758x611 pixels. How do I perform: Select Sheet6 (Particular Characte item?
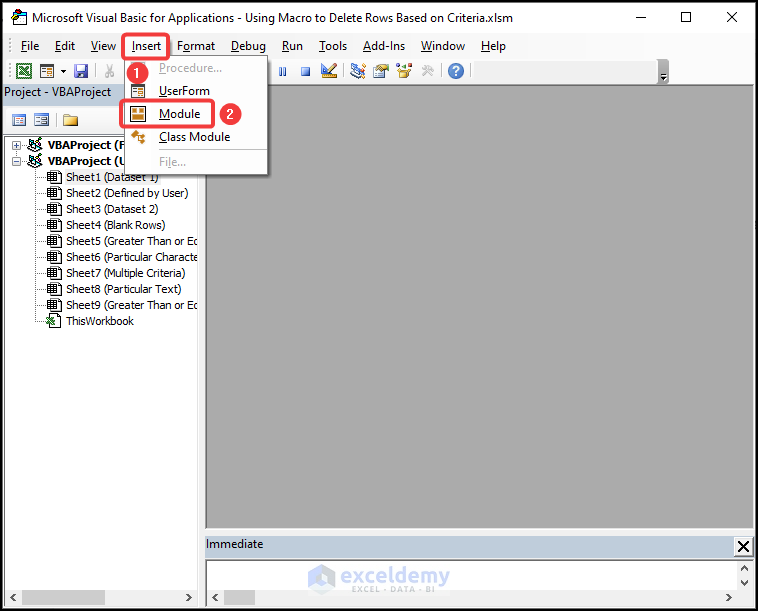tap(131, 257)
